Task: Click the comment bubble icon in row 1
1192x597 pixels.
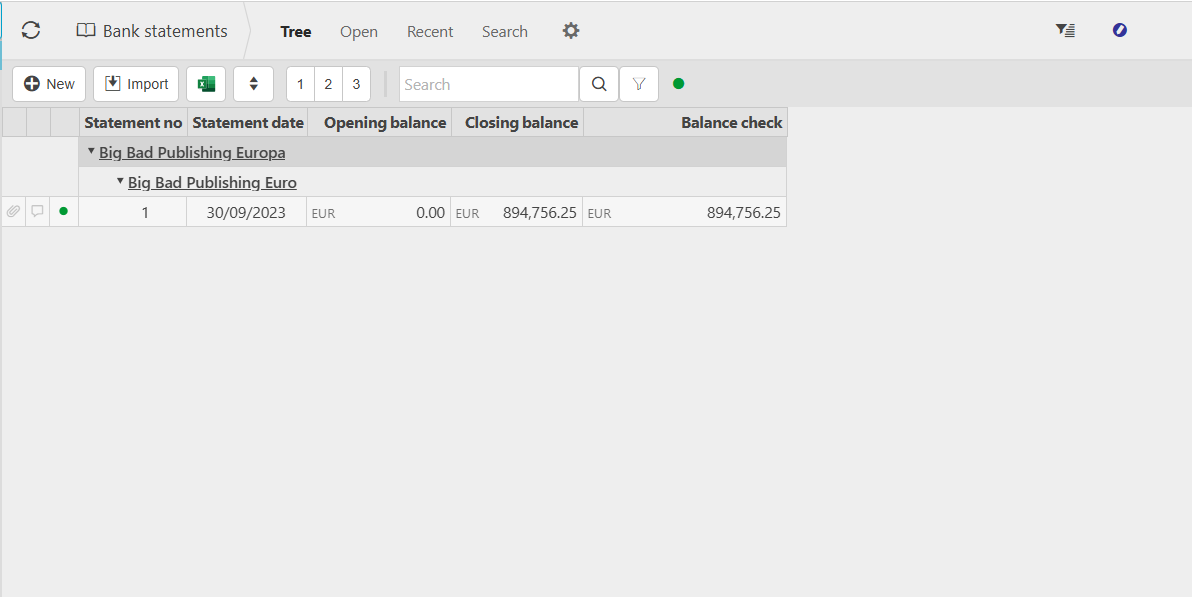Action: (37, 211)
